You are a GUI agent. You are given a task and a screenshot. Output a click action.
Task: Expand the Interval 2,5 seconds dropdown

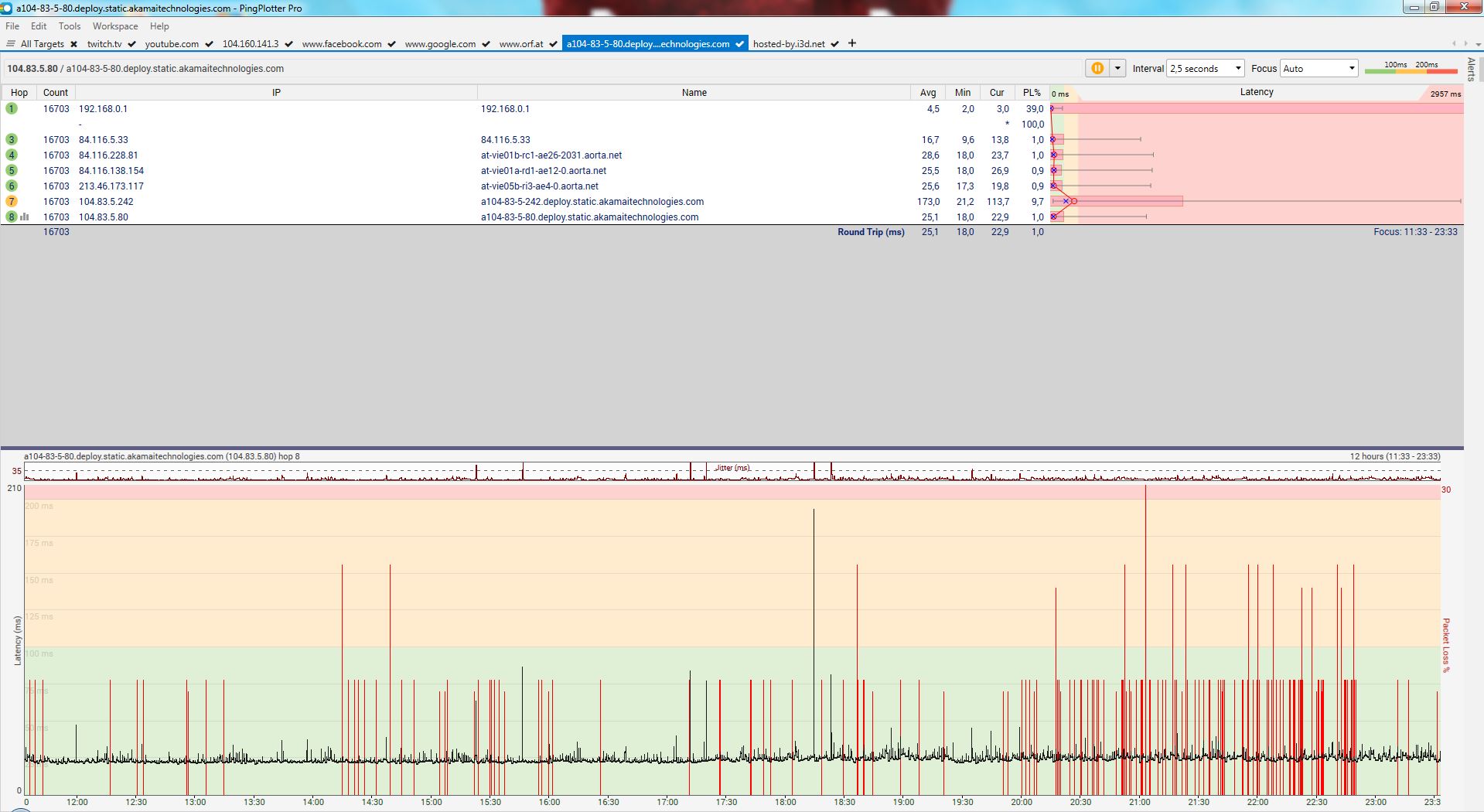[x=1205, y=68]
